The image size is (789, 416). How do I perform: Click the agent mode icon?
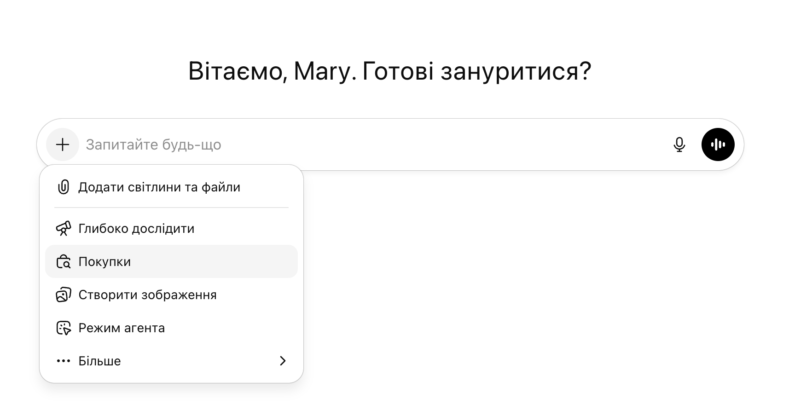(x=64, y=328)
